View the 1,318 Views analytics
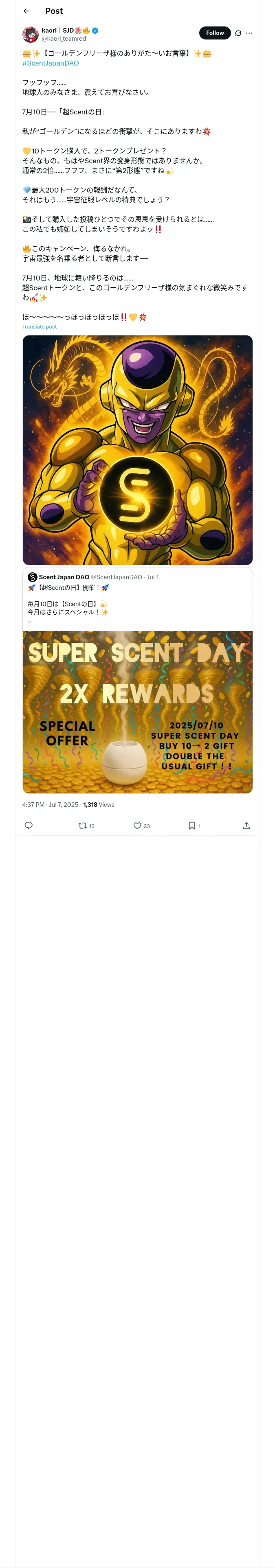This screenshot has width=275, height=1568. [x=99, y=805]
